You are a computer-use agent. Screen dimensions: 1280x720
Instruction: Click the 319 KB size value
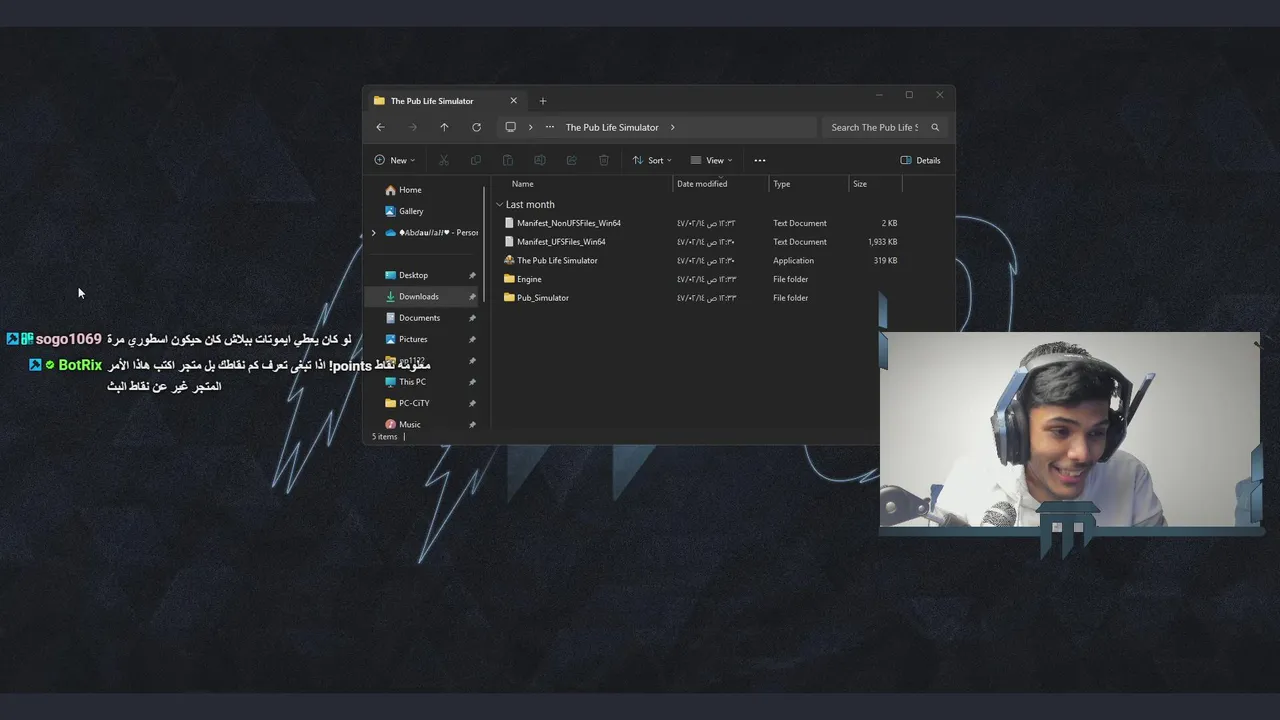[x=885, y=260]
